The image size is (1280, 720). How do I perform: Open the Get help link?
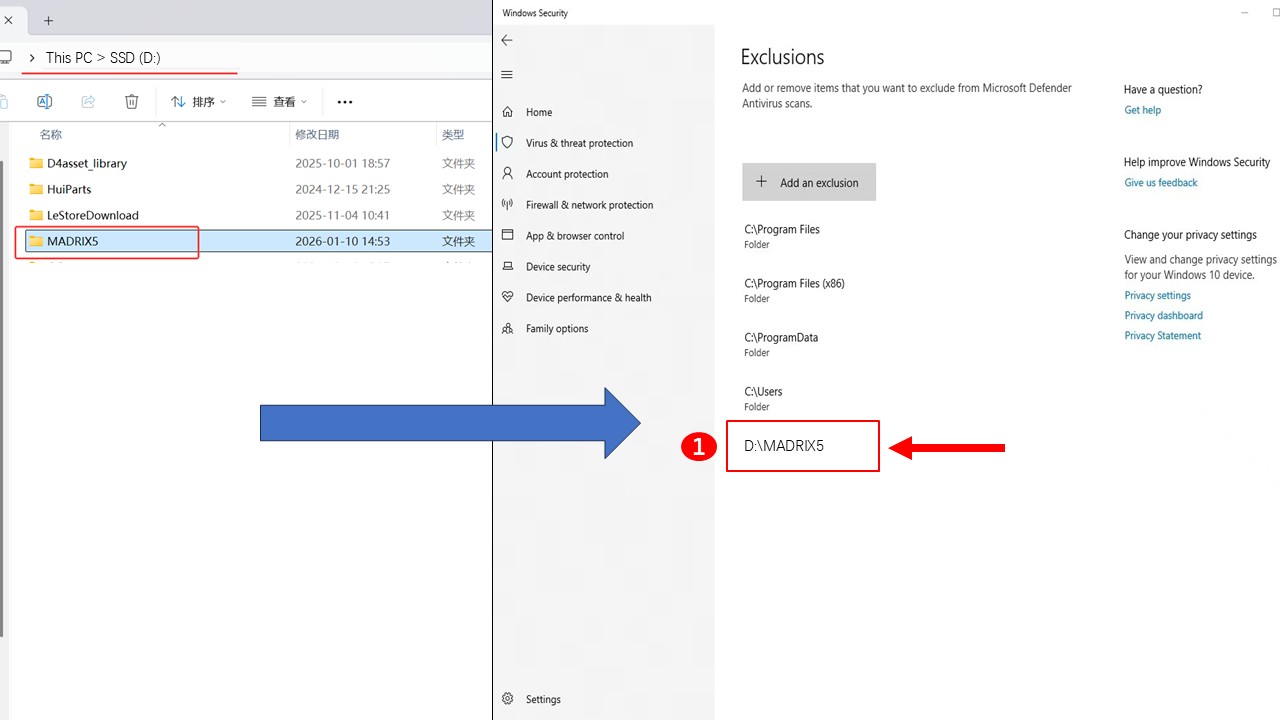(1142, 110)
